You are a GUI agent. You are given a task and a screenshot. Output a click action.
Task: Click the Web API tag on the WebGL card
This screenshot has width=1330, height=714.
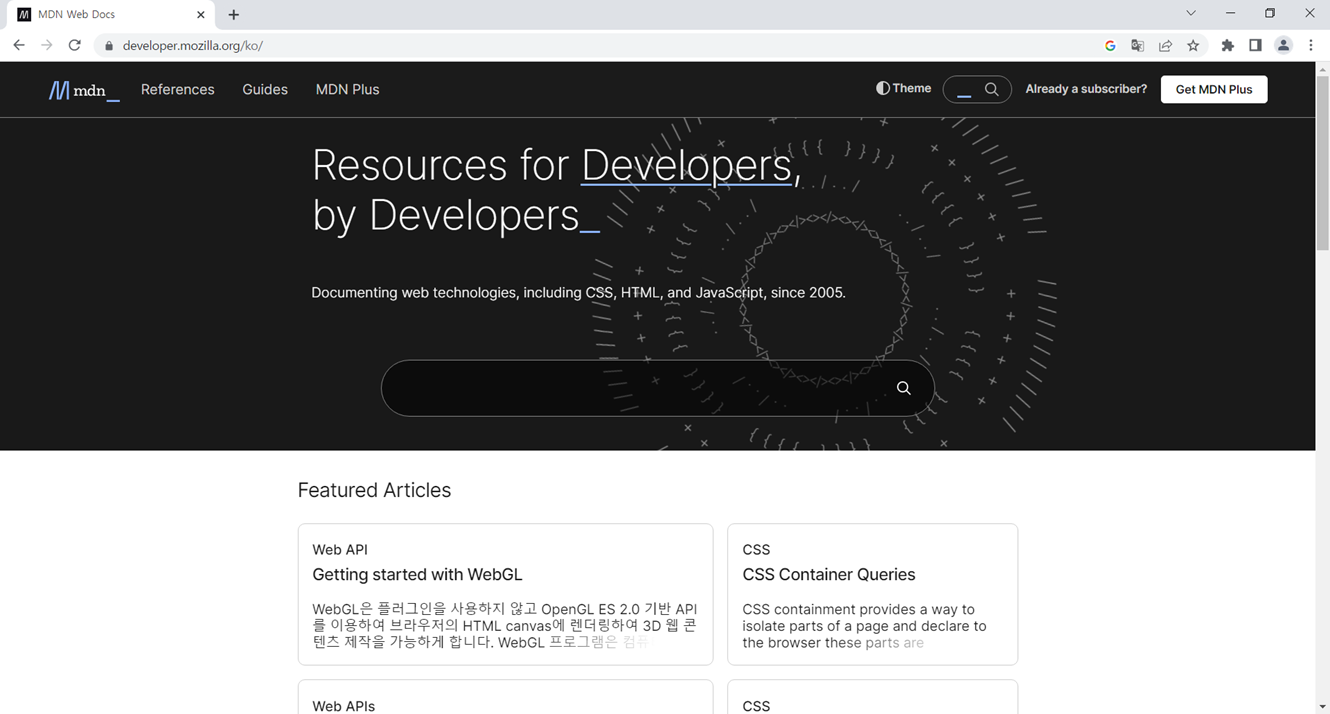pyautogui.click(x=340, y=549)
